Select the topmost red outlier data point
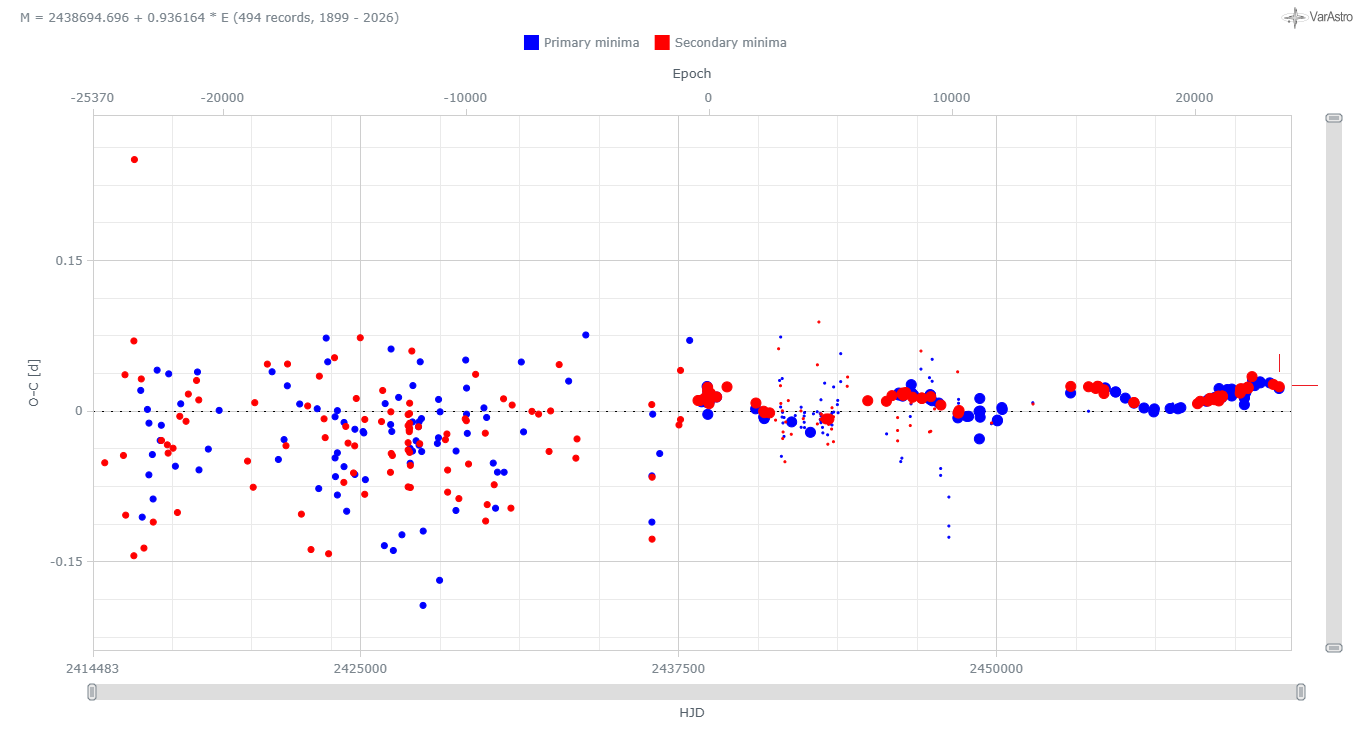The height and width of the screenshot is (739, 1361). point(134,159)
